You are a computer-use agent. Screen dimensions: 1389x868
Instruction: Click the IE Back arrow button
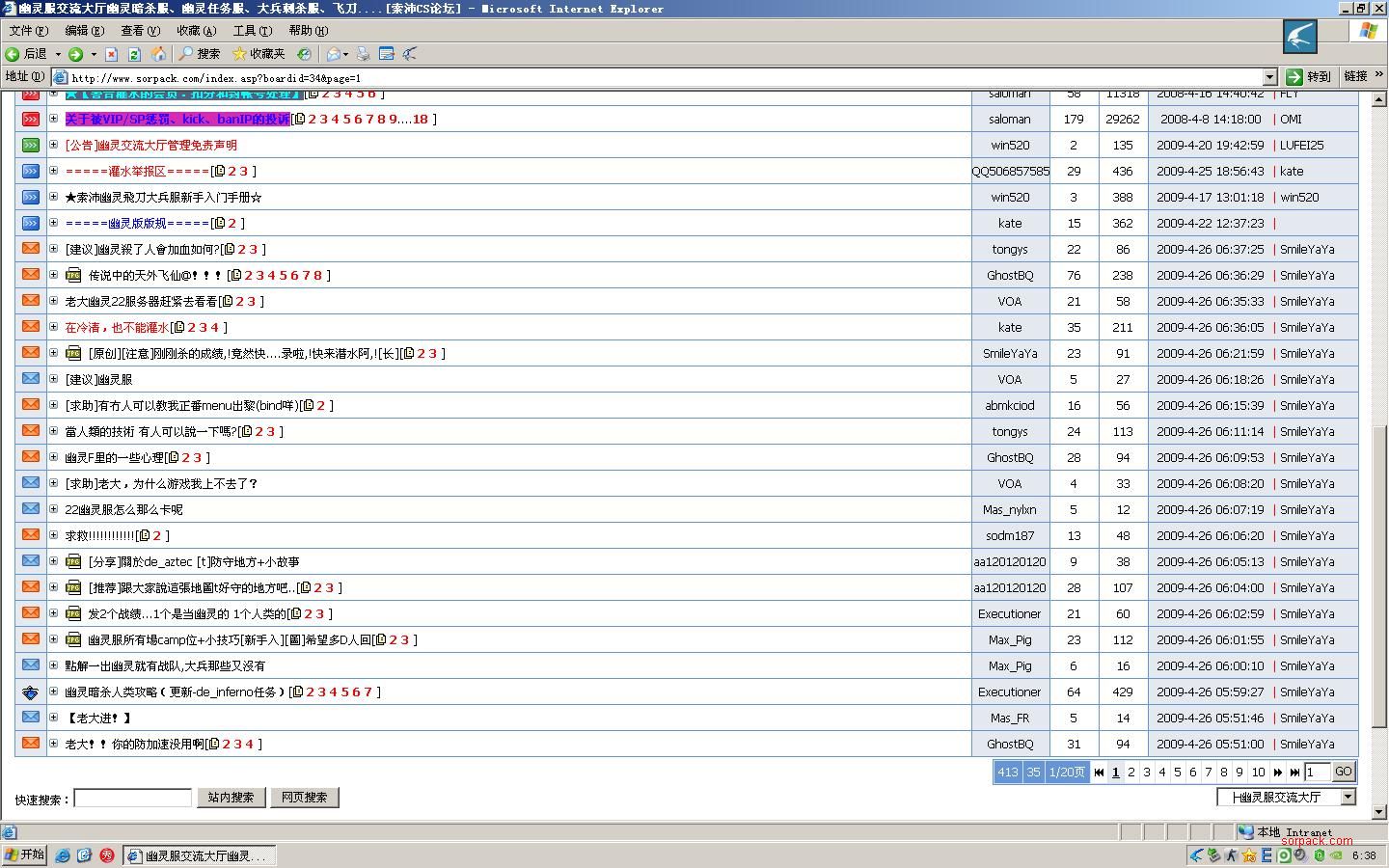point(14,54)
